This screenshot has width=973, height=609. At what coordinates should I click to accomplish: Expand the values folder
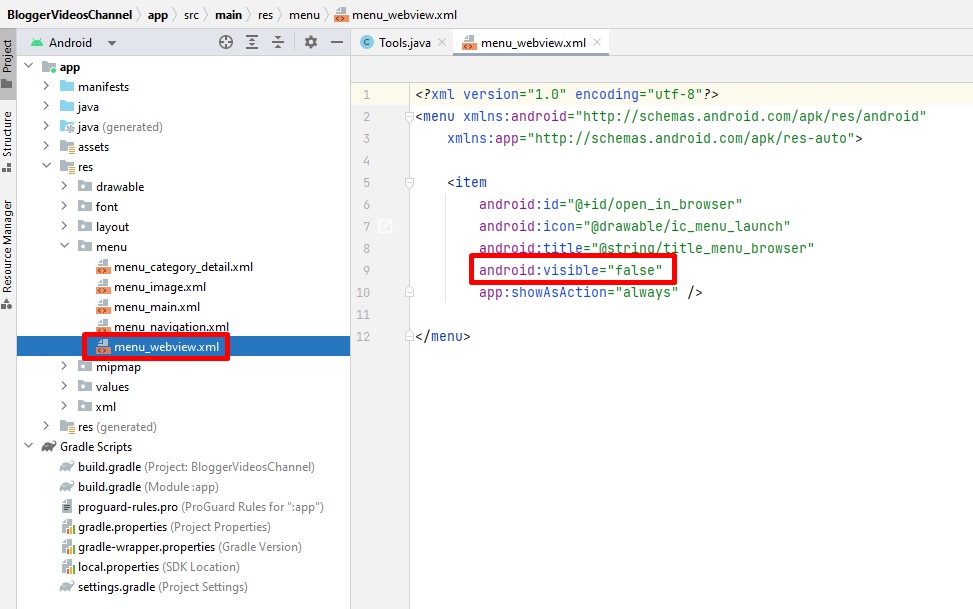pyautogui.click(x=65, y=386)
